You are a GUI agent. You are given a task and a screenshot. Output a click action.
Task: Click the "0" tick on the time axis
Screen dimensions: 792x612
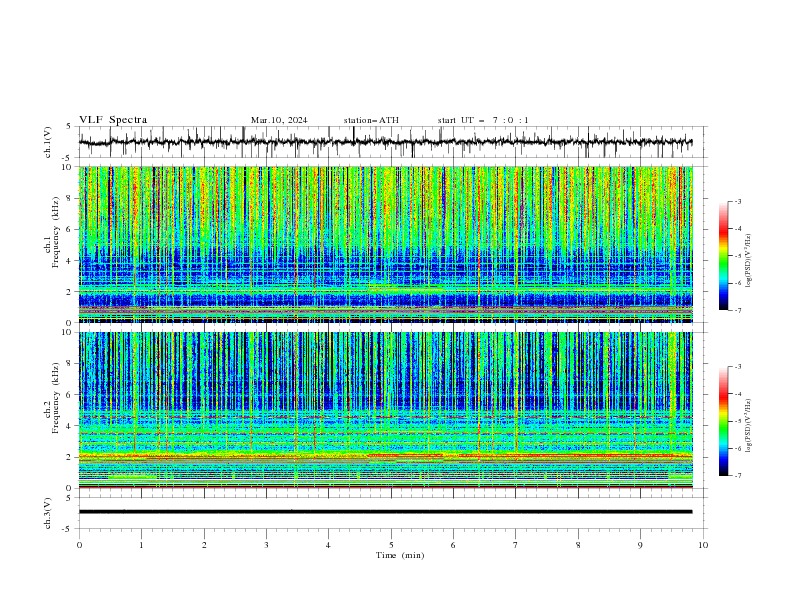point(79,545)
